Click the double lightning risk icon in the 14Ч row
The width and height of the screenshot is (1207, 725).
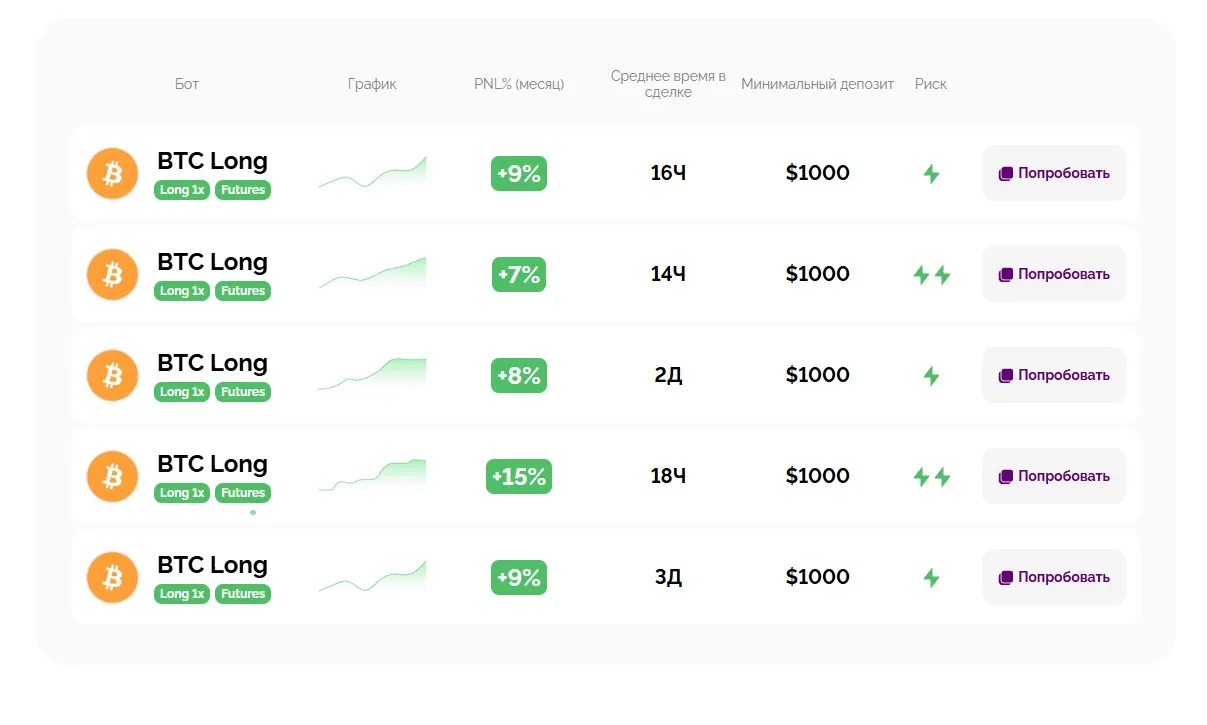[x=931, y=275]
